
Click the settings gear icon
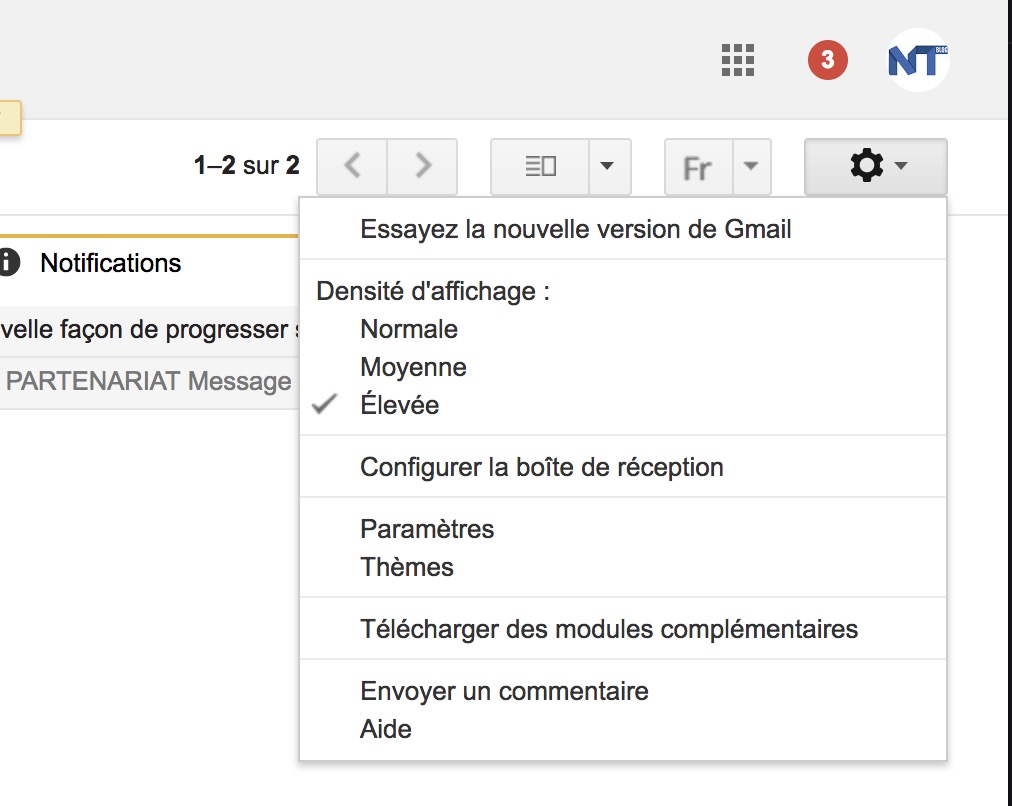(868, 166)
